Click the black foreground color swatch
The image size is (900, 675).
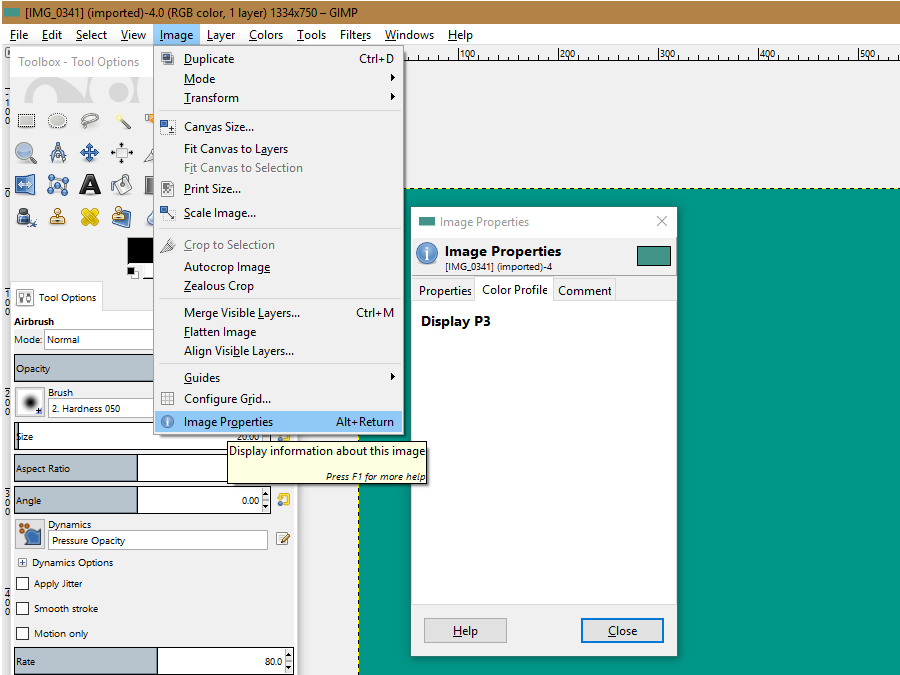[x=138, y=250]
